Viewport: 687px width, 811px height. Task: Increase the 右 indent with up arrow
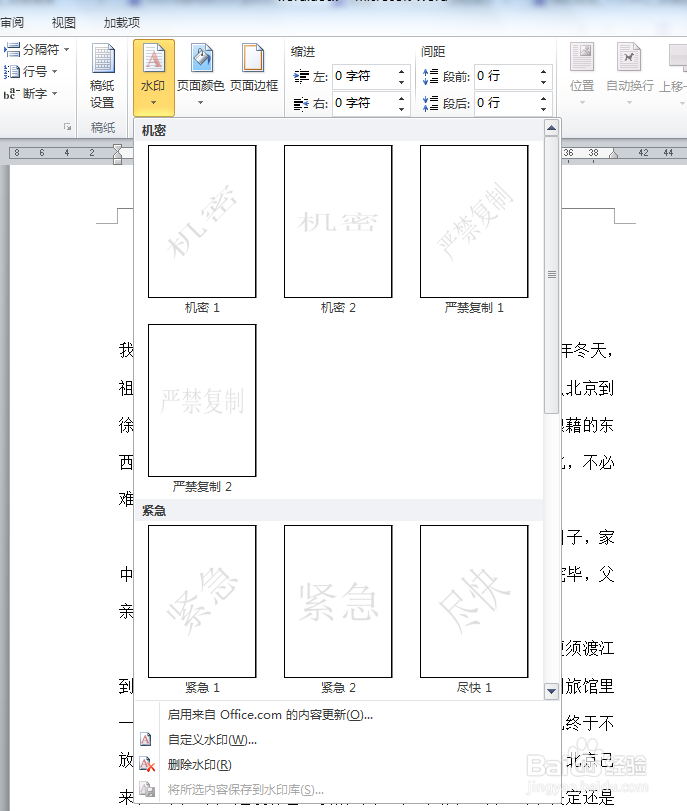pos(401,98)
